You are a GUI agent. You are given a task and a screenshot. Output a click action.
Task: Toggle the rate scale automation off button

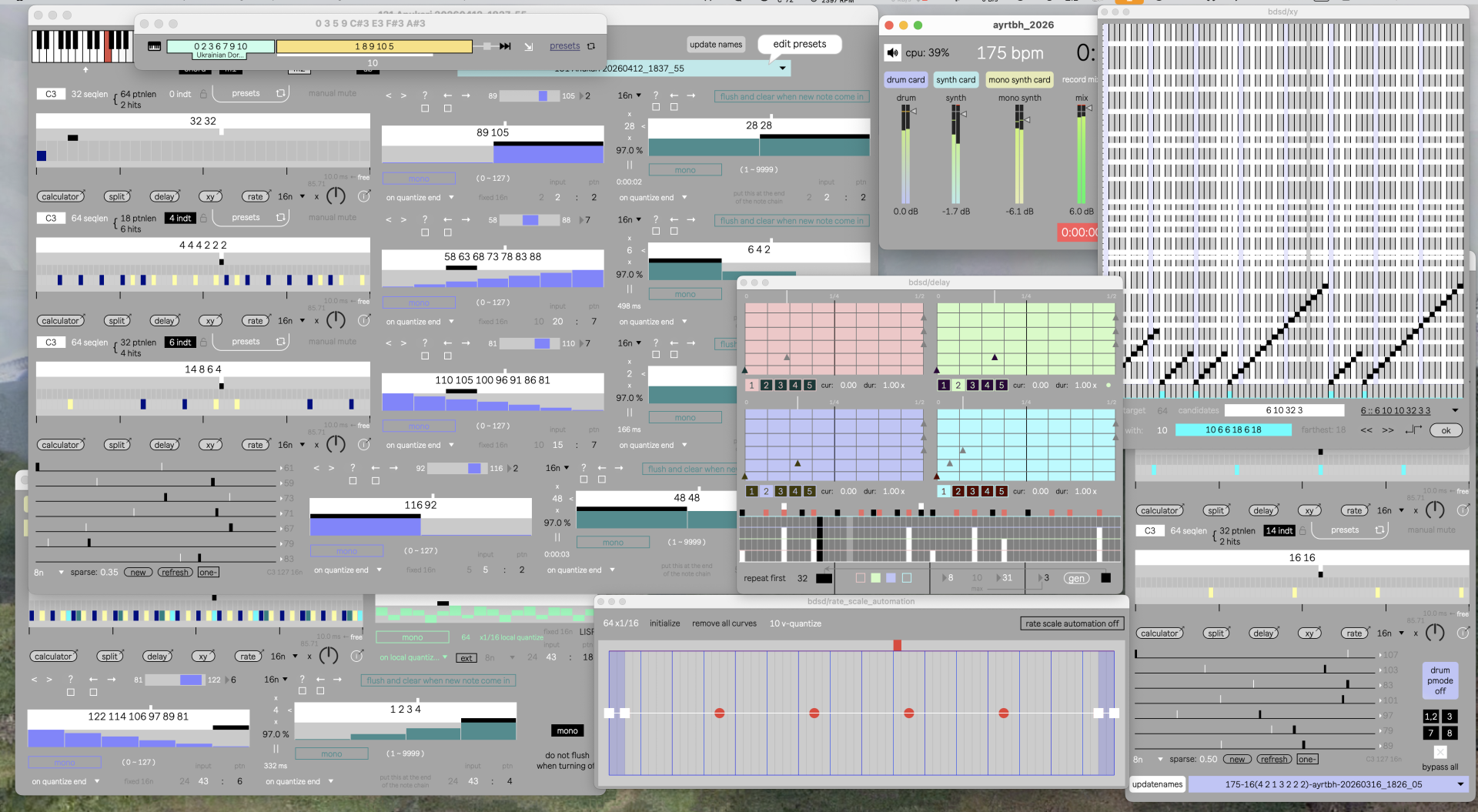1072,623
